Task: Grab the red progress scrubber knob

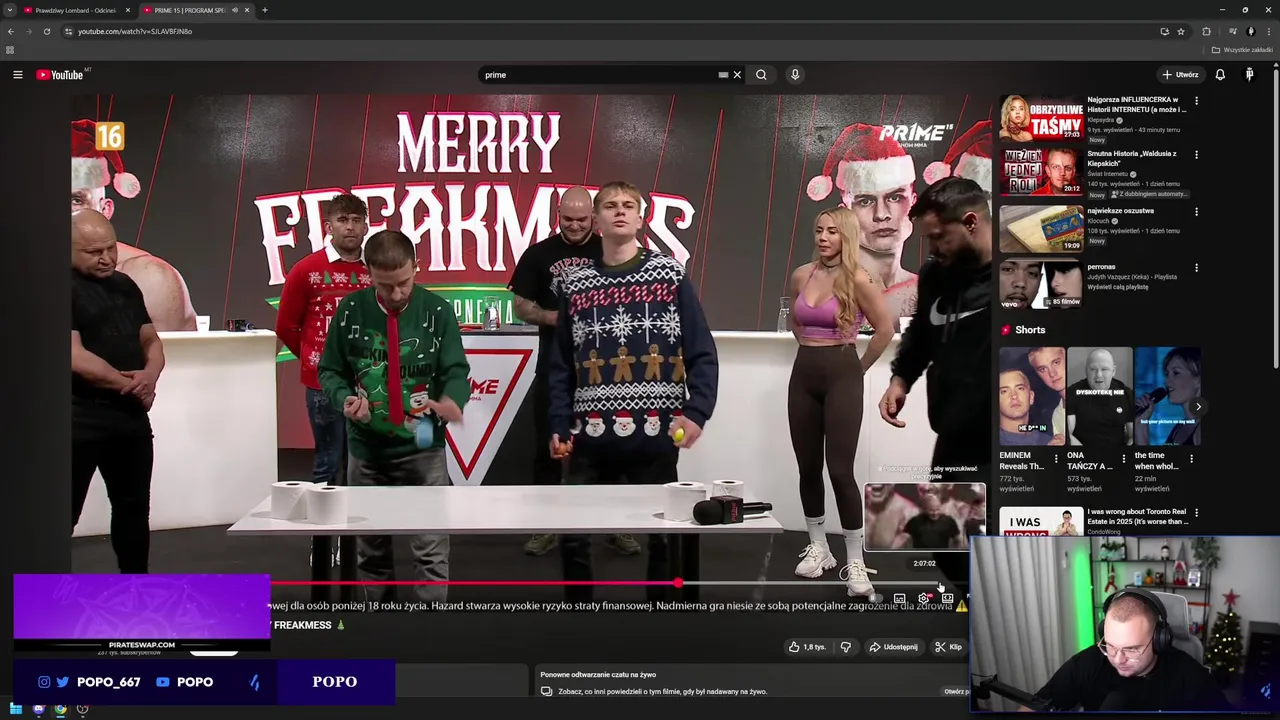Action: point(679,583)
